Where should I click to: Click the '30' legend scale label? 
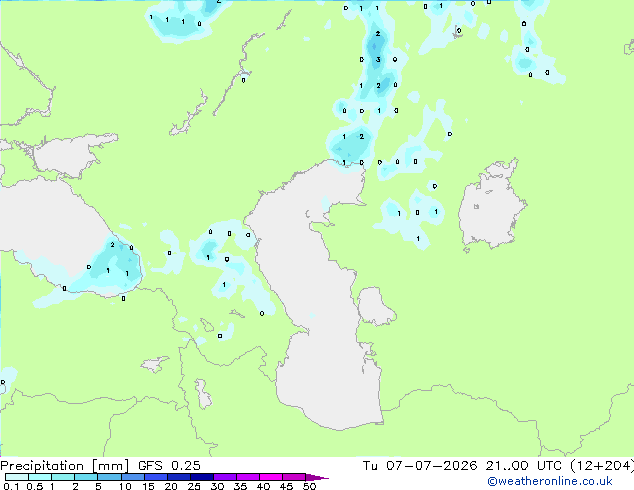point(217,486)
